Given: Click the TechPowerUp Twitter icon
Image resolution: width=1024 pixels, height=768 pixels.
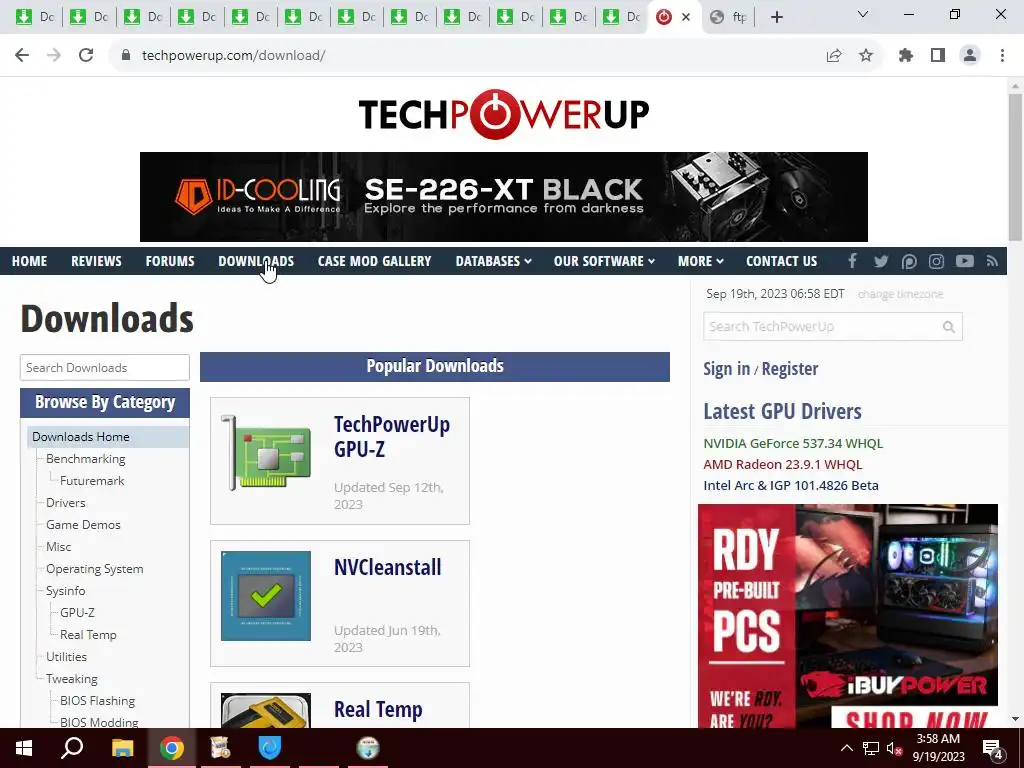Looking at the screenshot, I should coord(881,261).
